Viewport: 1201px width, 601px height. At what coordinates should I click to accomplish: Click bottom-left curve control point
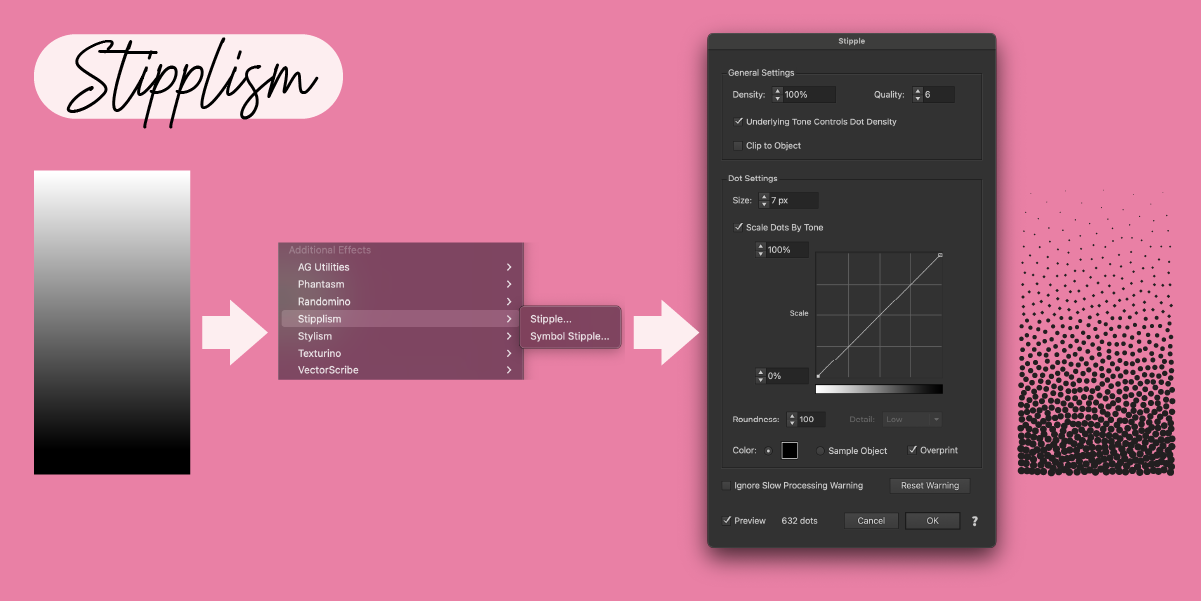tap(818, 376)
